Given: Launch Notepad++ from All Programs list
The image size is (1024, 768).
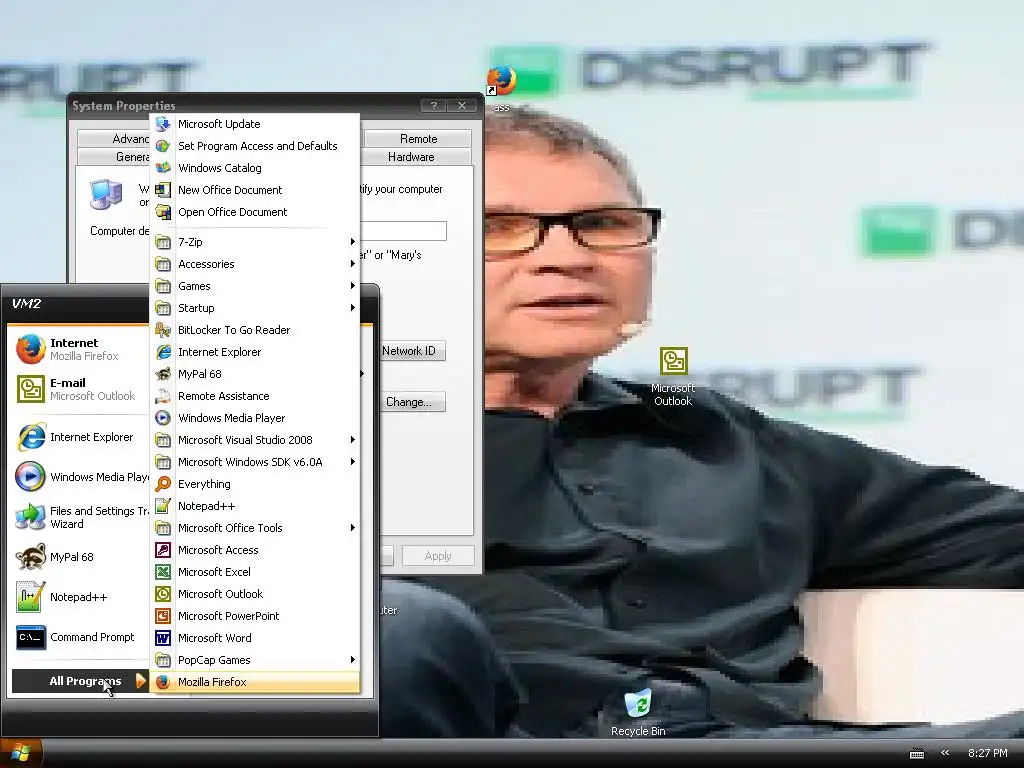Looking at the screenshot, I should tap(255, 506).
